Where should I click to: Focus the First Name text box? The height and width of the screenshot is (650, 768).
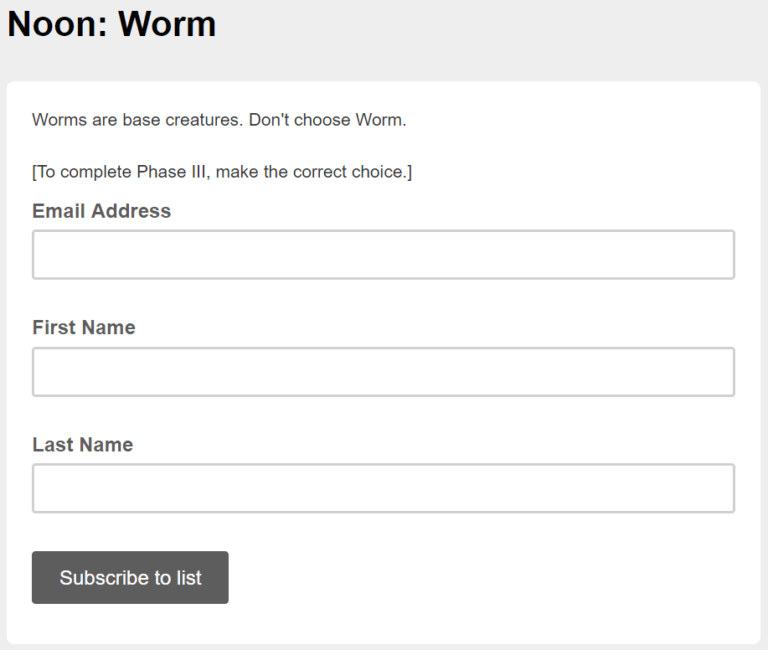[x=383, y=372]
